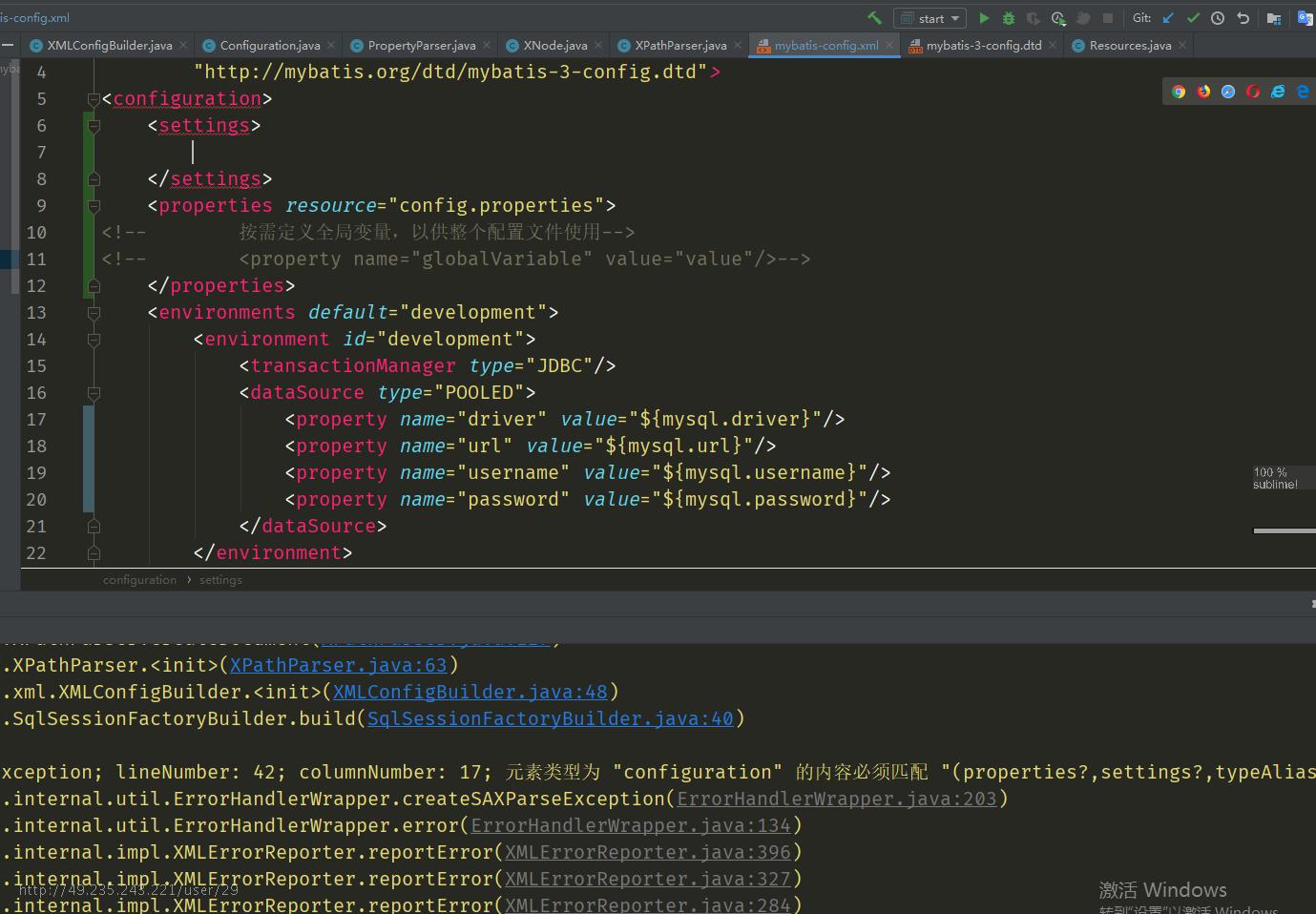Open the SqlSessionFactoryBuilder.java:40 link
1316x914 pixels.
(550, 718)
